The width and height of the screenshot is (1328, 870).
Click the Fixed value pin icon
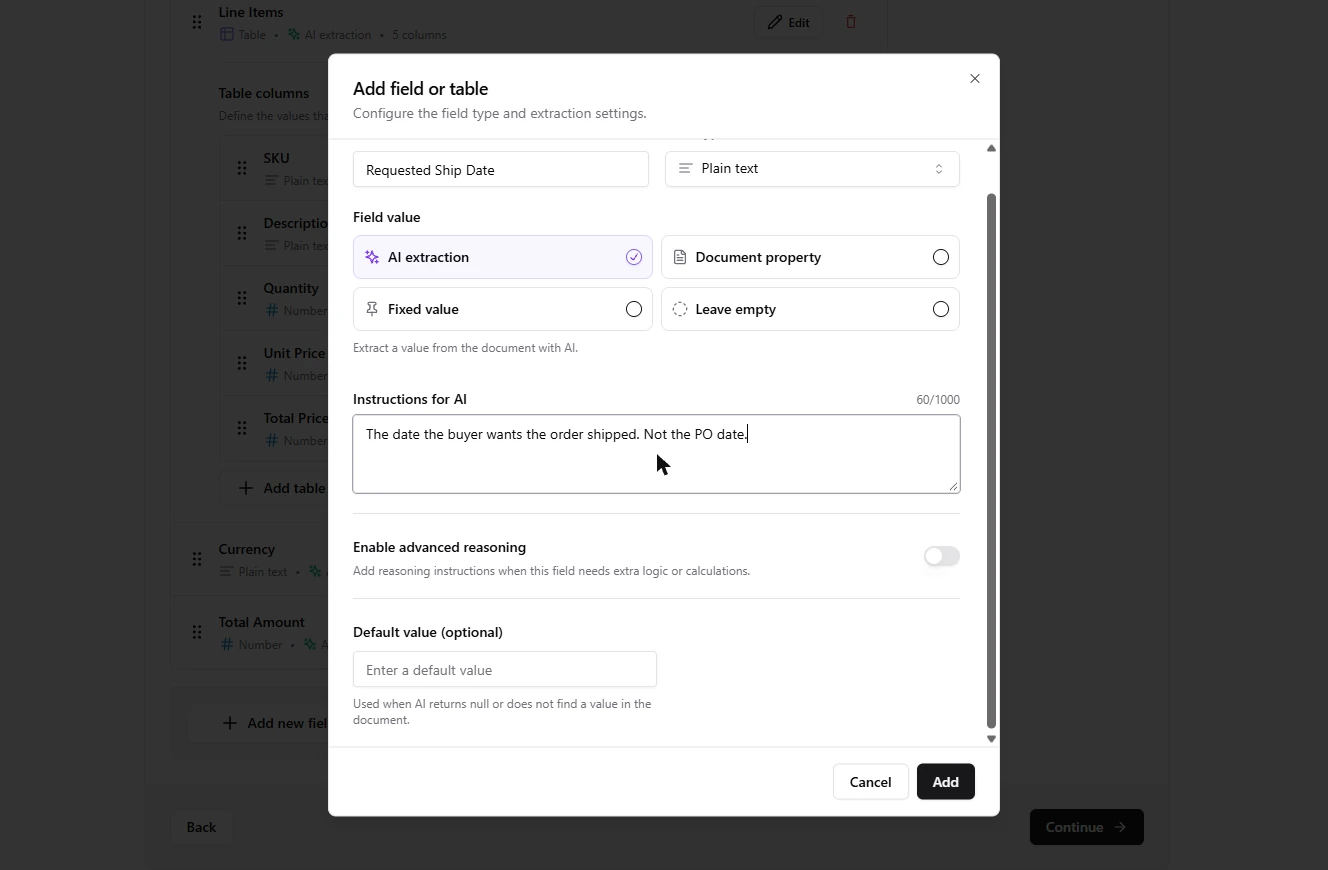point(372,309)
